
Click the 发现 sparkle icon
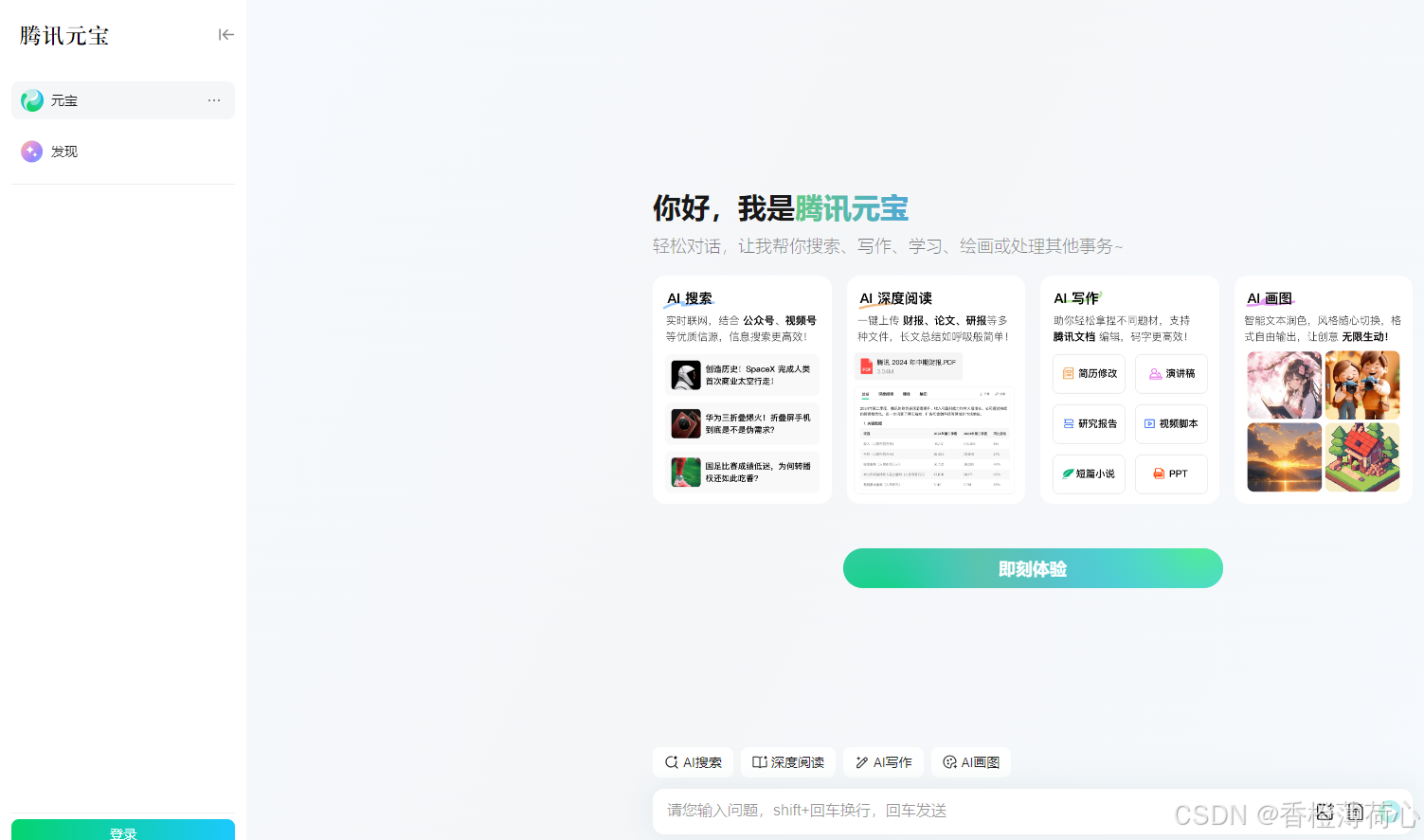(x=32, y=152)
